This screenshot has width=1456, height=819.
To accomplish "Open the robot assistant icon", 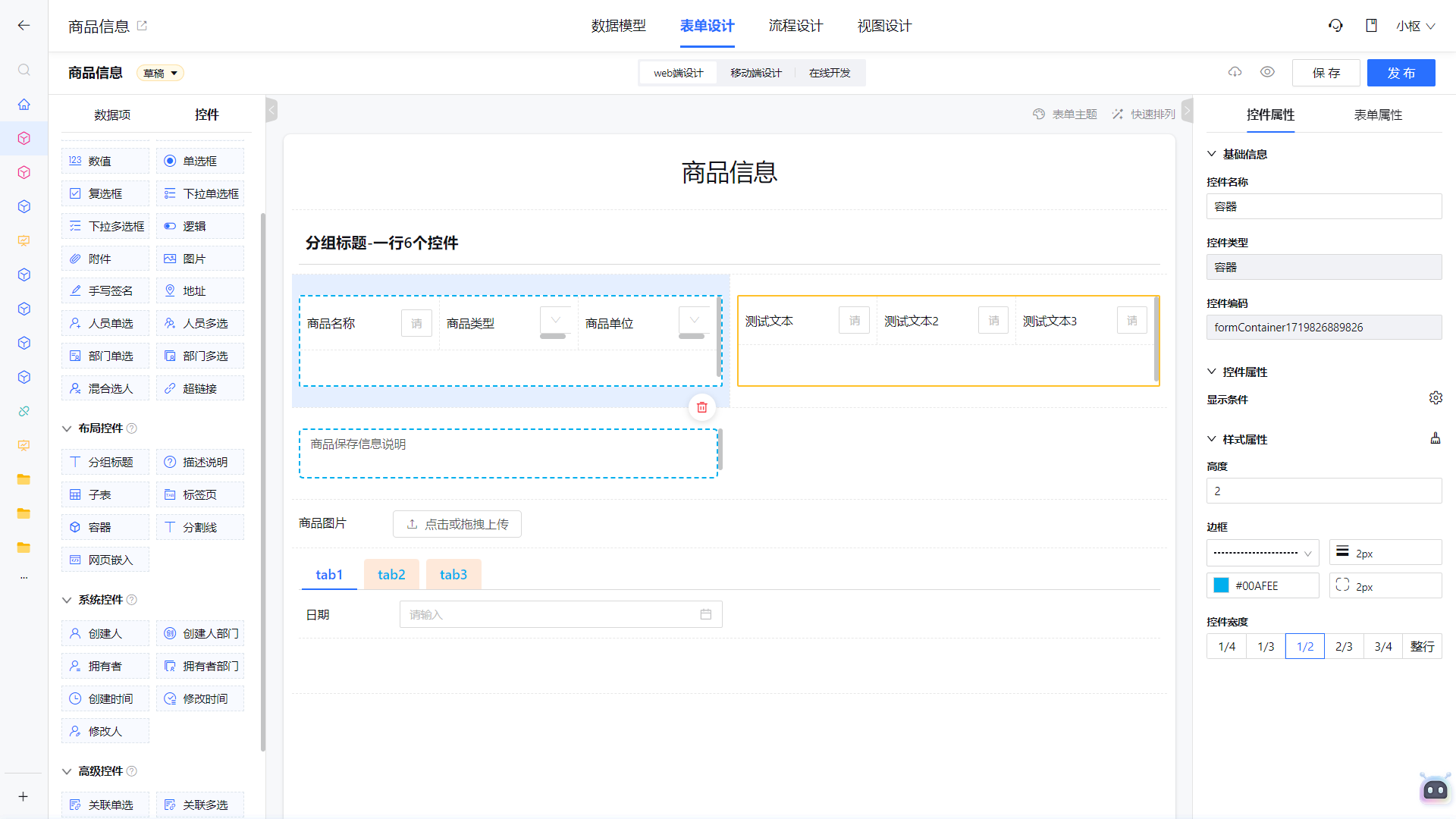I will (1435, 789).
